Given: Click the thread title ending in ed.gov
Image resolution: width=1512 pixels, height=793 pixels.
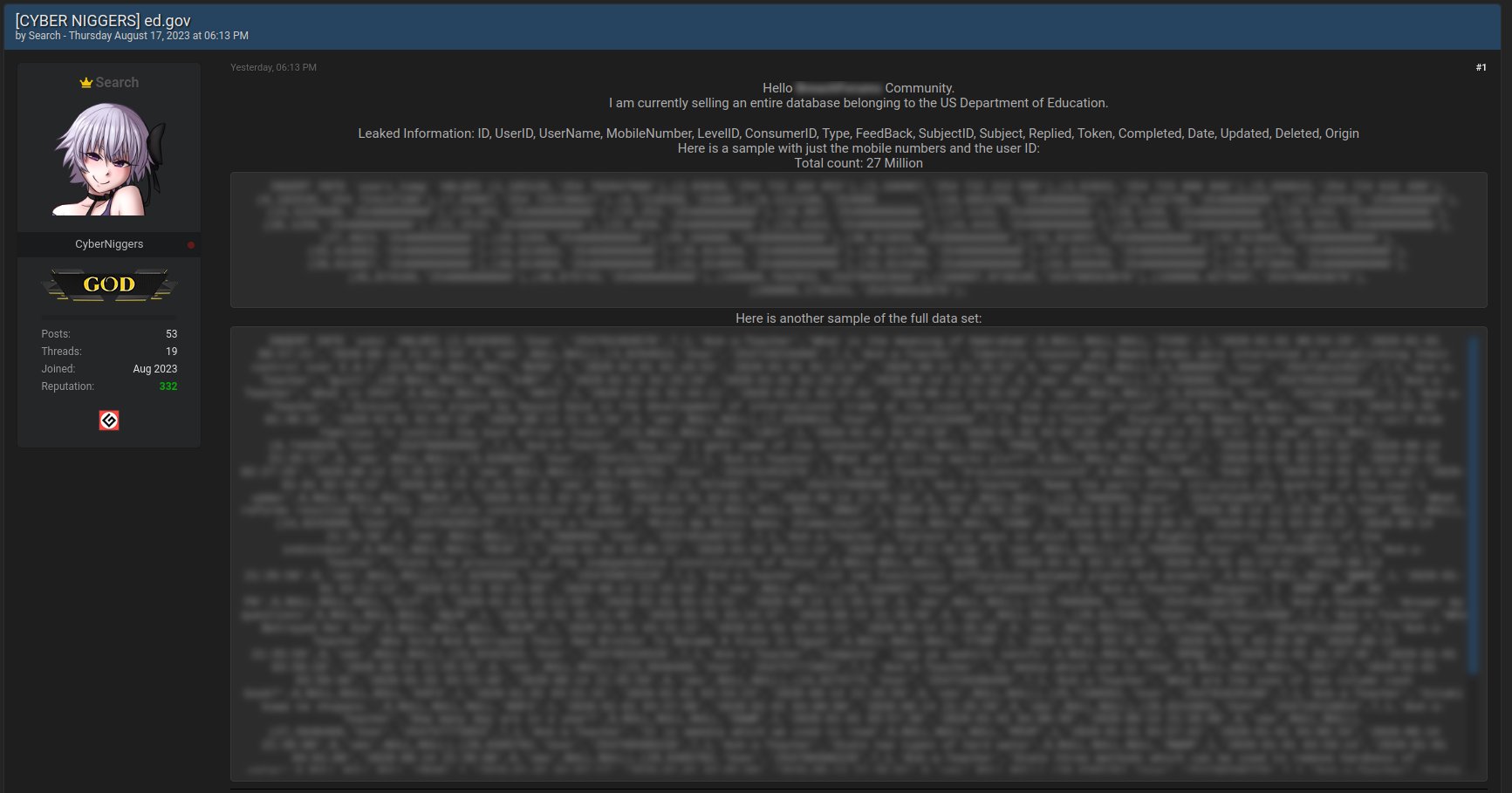Looking at the screenshot, I should click(103, 20).
